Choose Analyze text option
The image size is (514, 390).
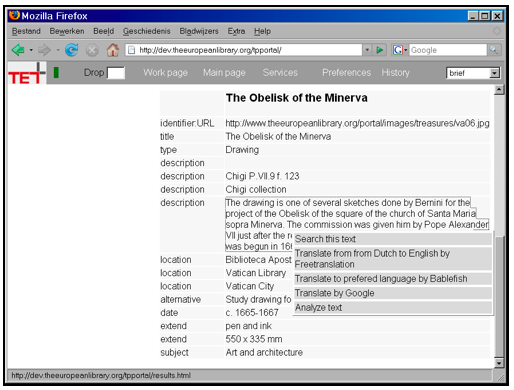393,307
